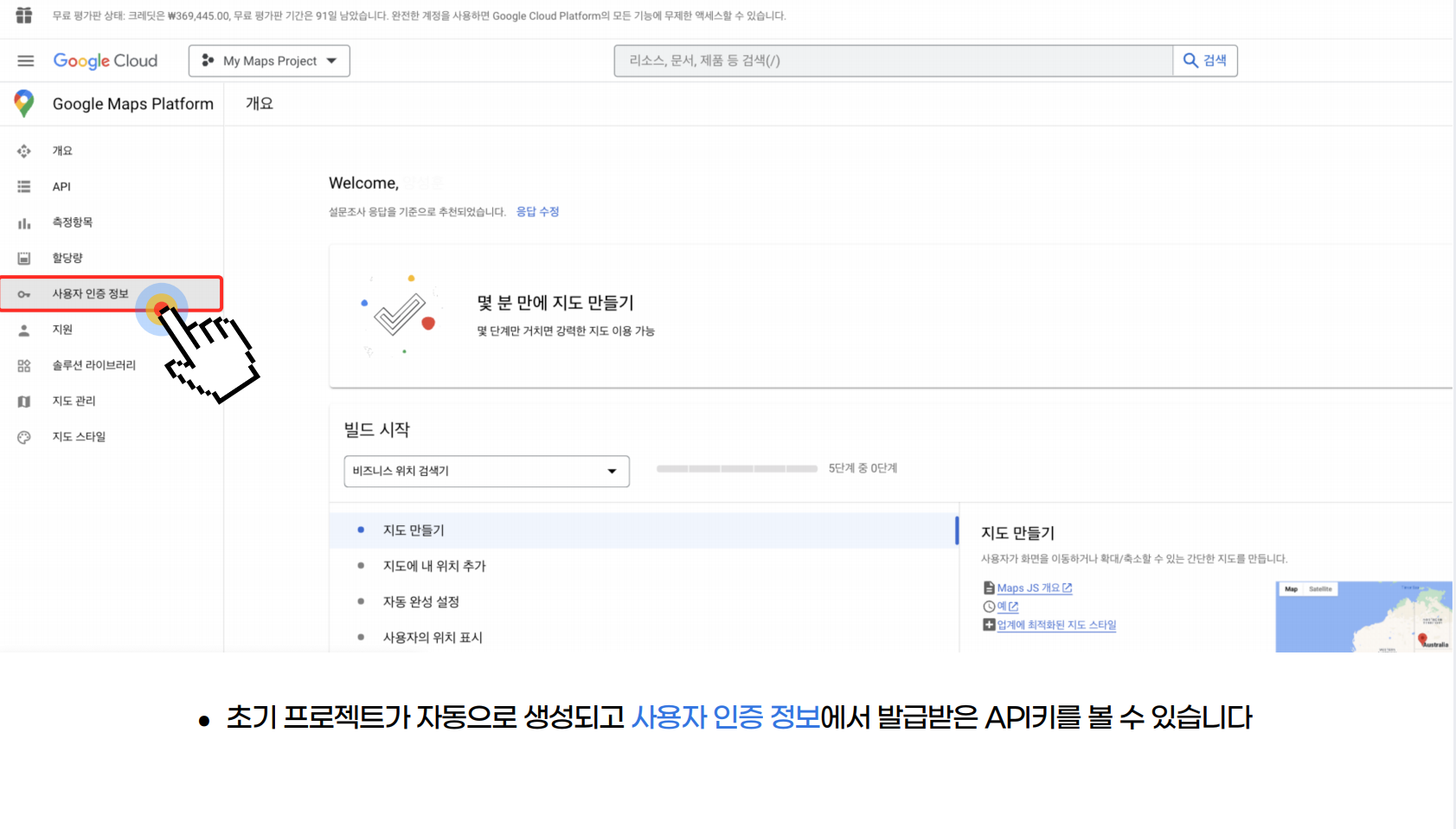Click the 솔루션 라이브러리 grid icon
Viewport: 1456px width, 829px height.
24,366
